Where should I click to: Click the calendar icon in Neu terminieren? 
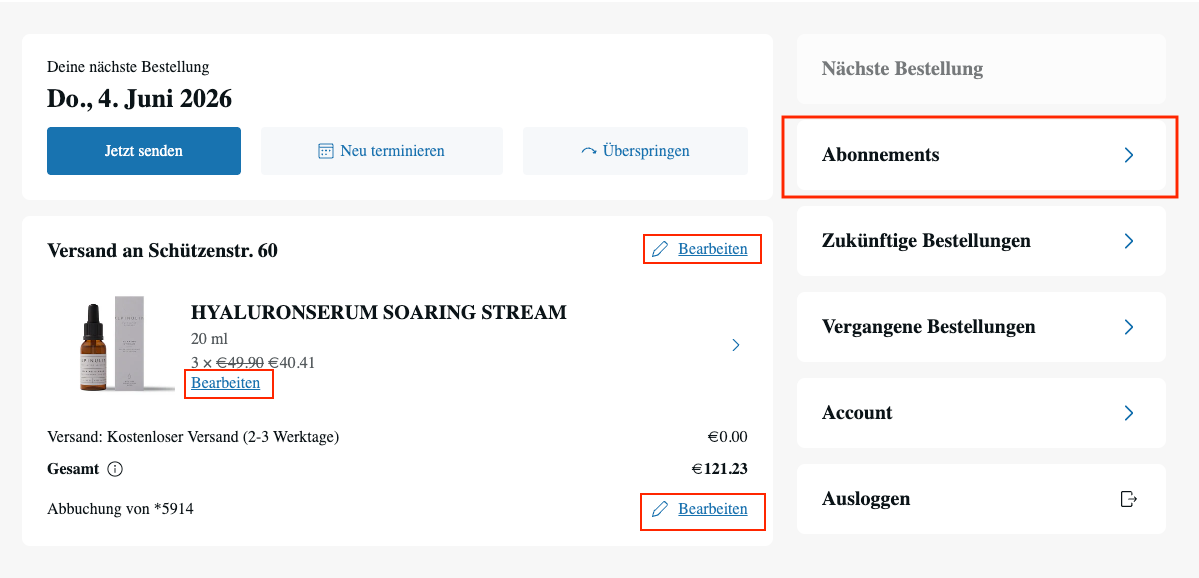[x=325, y=151]
